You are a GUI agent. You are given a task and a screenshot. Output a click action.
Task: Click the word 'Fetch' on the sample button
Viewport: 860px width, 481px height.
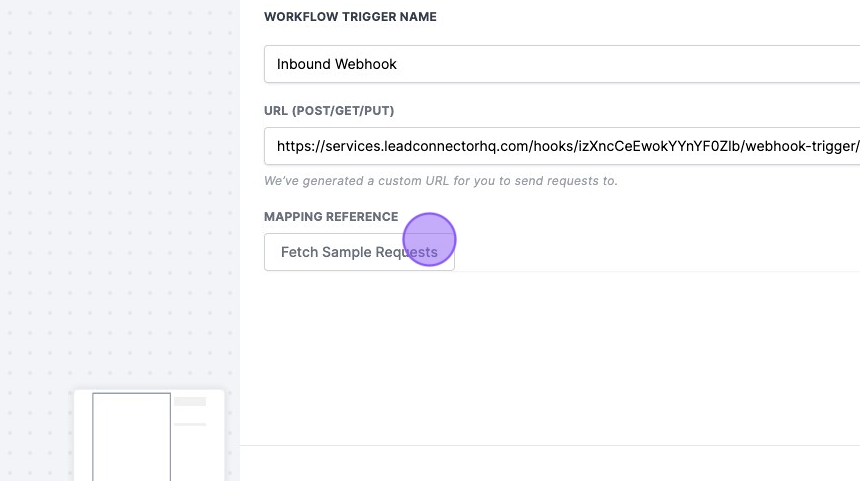(300, 252)
